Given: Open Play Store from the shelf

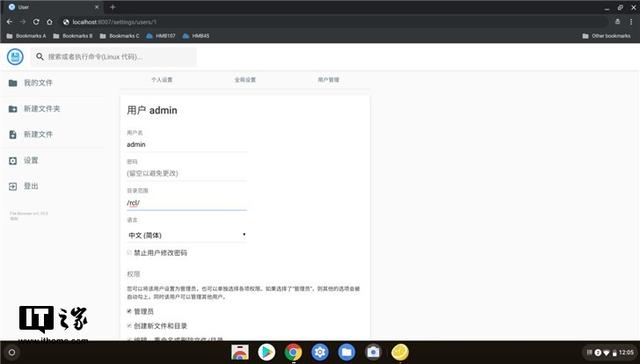Looking at the screenshot, I should pyautogui.click(x=267, y=353).
